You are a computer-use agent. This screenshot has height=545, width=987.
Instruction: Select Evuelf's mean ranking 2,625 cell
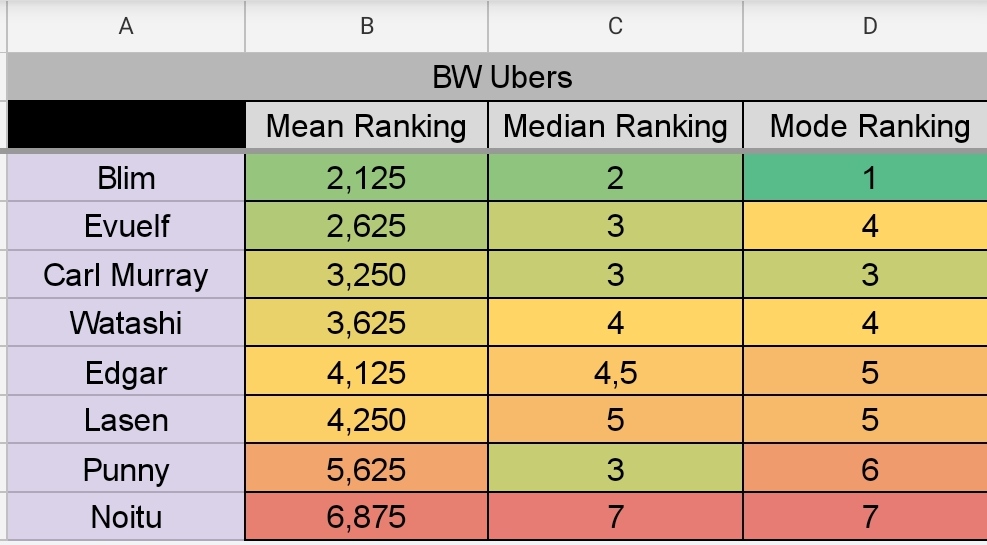pyautogui.click(x=366, y=226)
